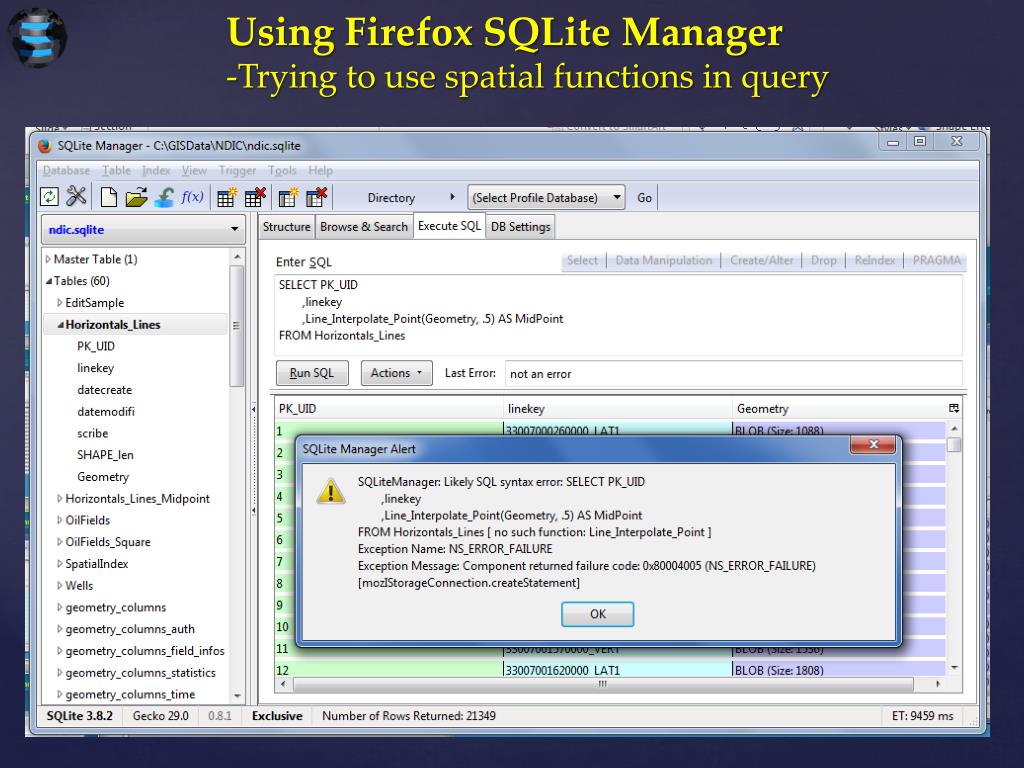Close the SQLite Manager Alert dialog
1024x768 pixels.
pyautogui.click(x=874, y=444)
